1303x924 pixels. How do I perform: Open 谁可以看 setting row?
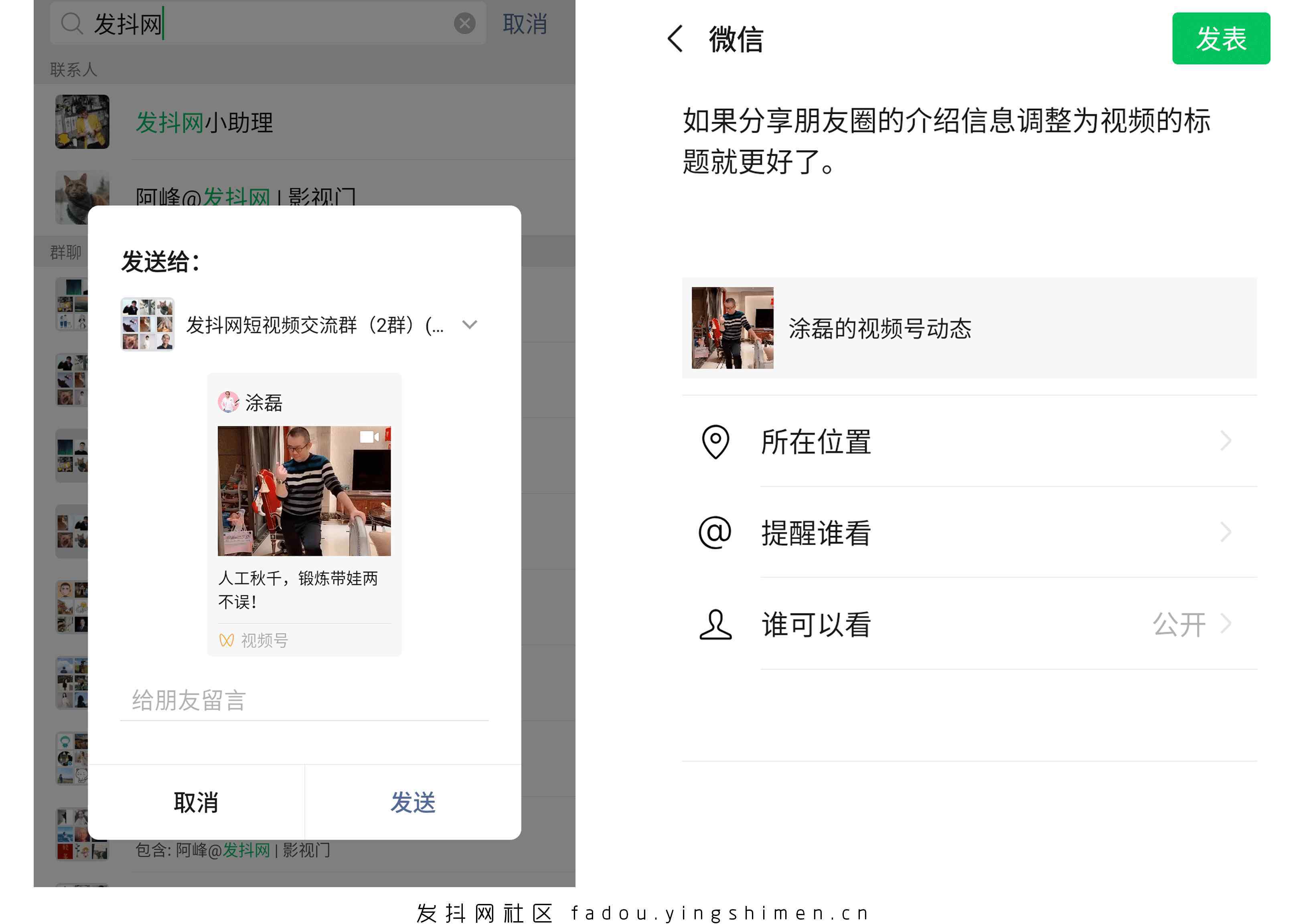[x=969, y=624]
